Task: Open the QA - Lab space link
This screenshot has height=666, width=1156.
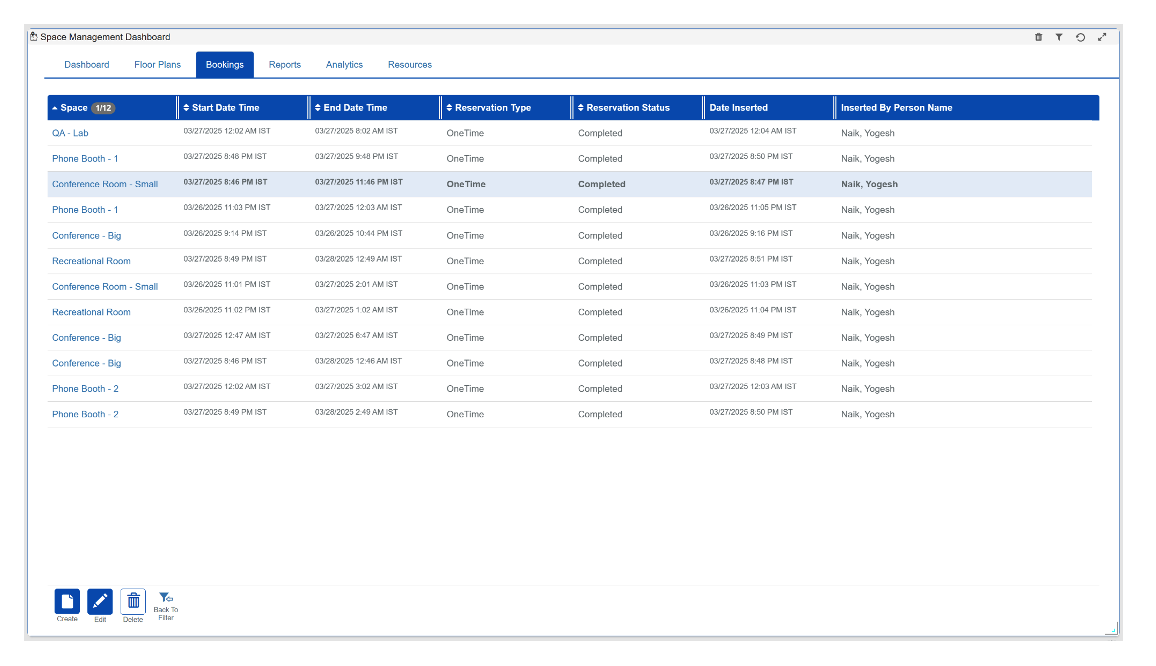Action: pos(70,133)
